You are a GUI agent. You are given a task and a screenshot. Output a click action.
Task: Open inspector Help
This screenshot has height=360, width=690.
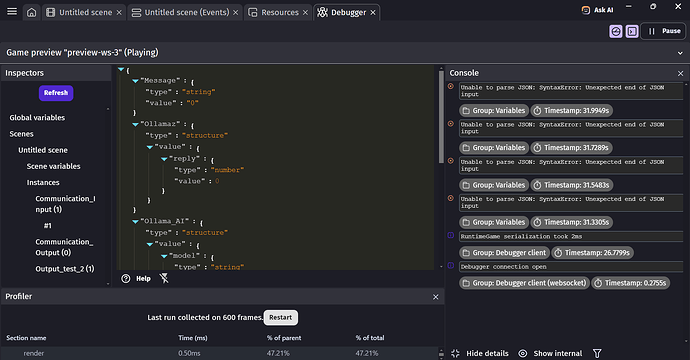click(136, 279)
